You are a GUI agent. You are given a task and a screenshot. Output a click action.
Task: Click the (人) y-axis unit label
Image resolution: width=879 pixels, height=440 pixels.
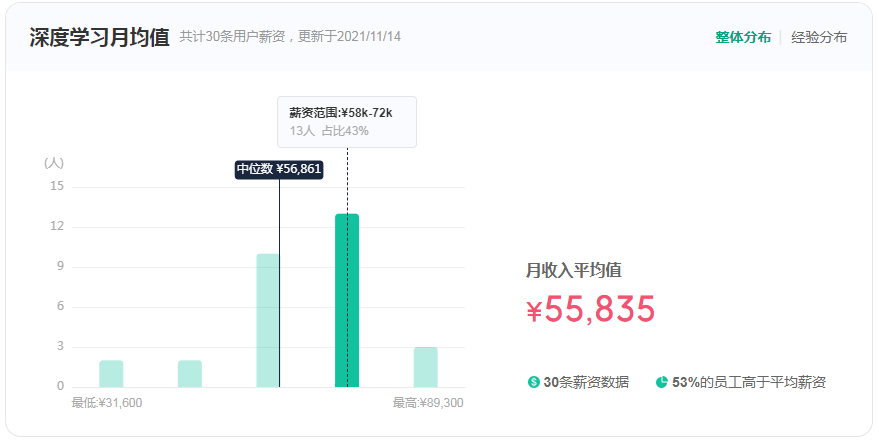click(x=54, y=163)
